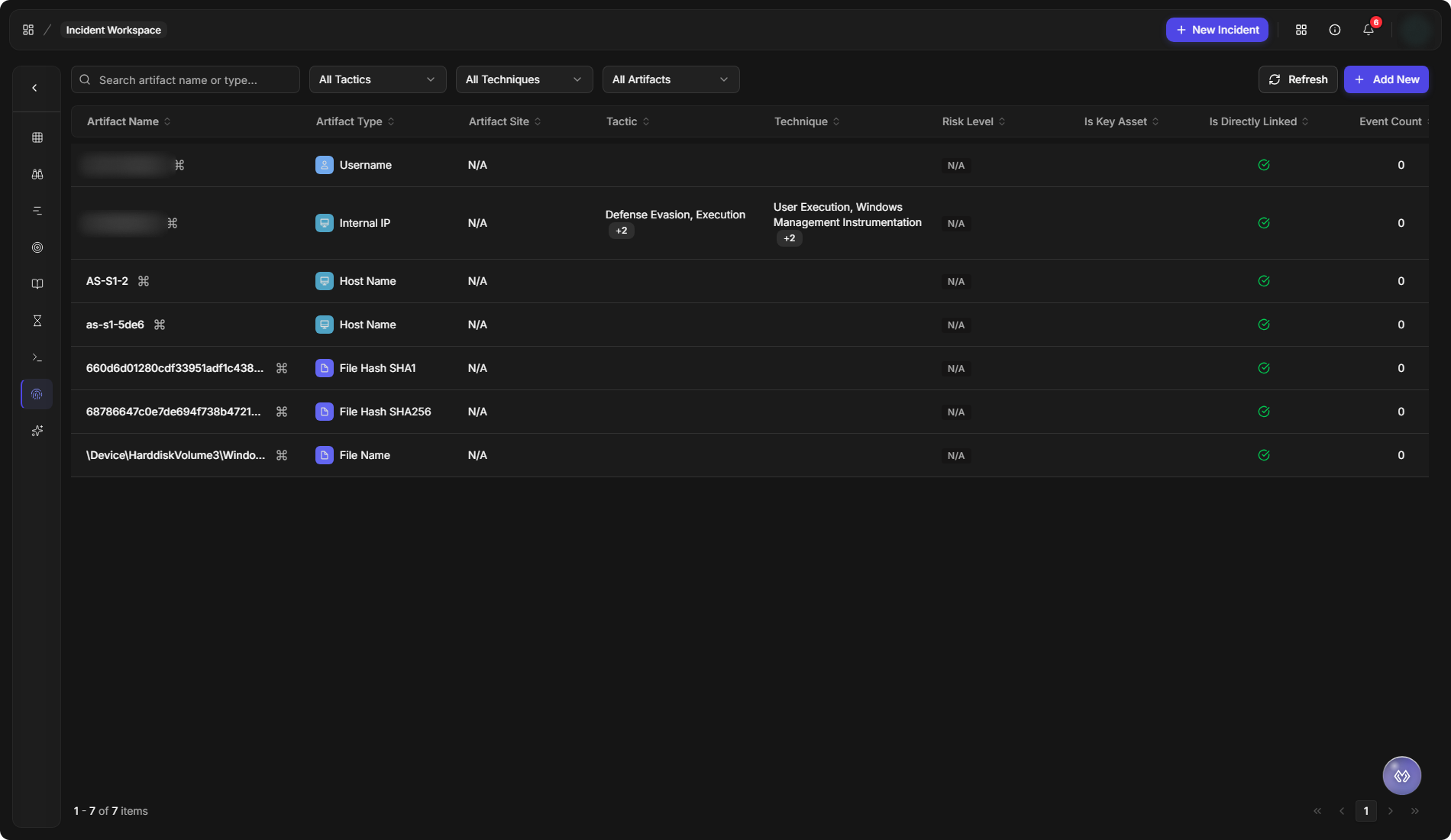Screen dimensions: 1451x840
Task: Click the New Incident button
Action: click(x=1217, y=30)
